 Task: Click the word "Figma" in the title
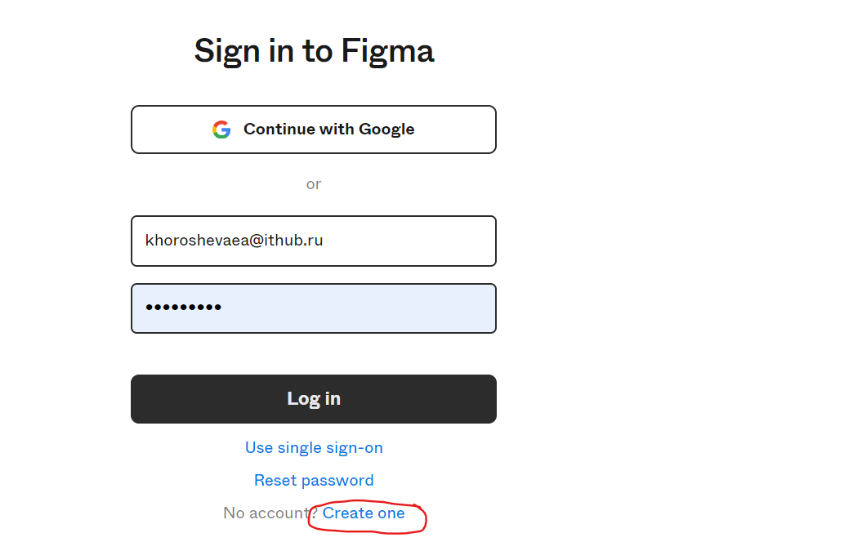point(388,50)
